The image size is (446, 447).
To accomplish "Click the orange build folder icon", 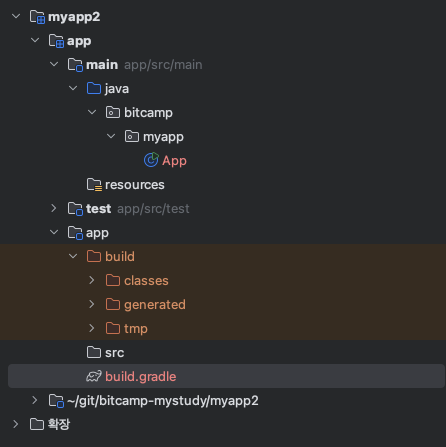I will point(94,256).
